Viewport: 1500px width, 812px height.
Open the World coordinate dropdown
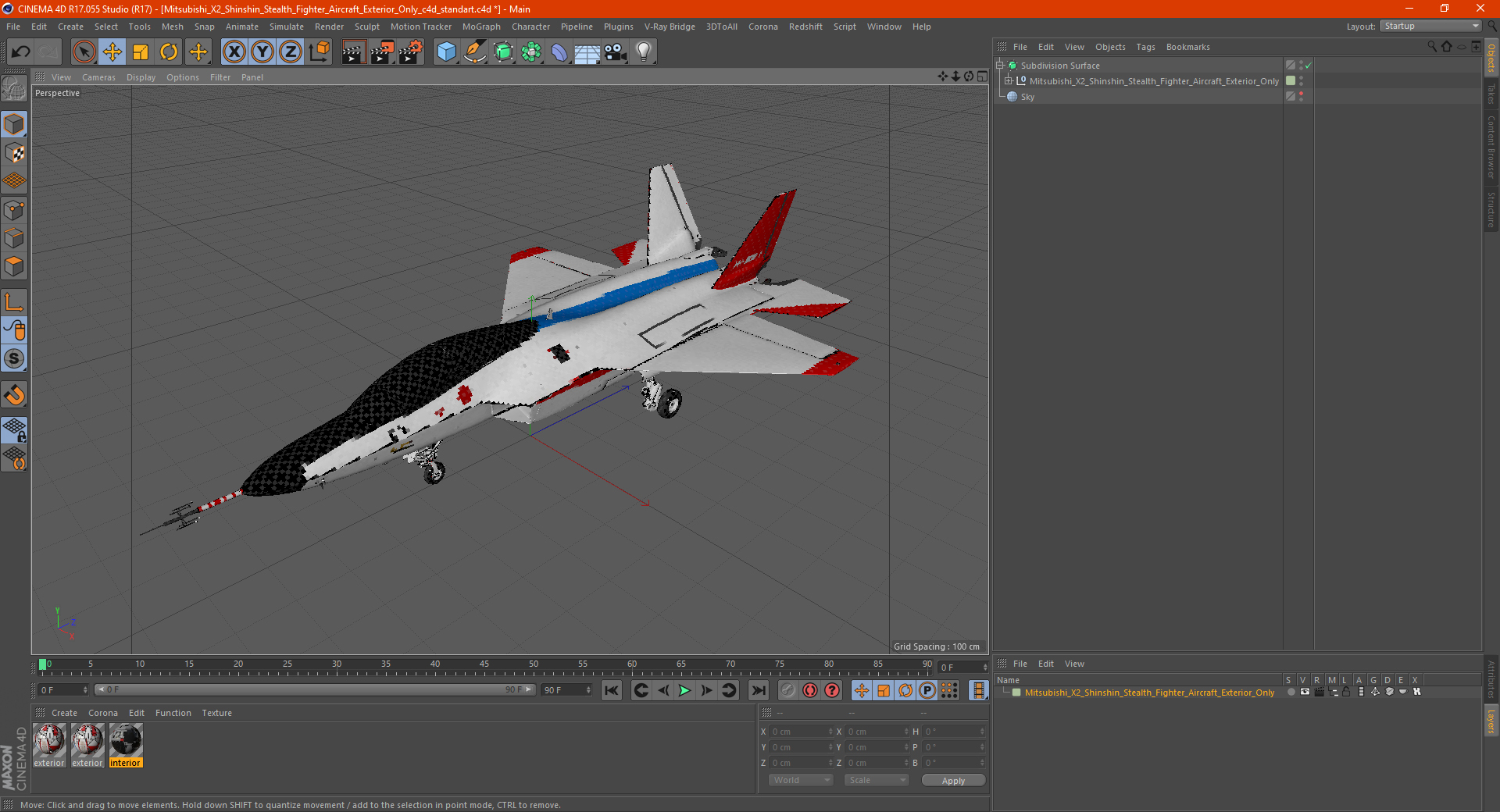pos(801,780)
